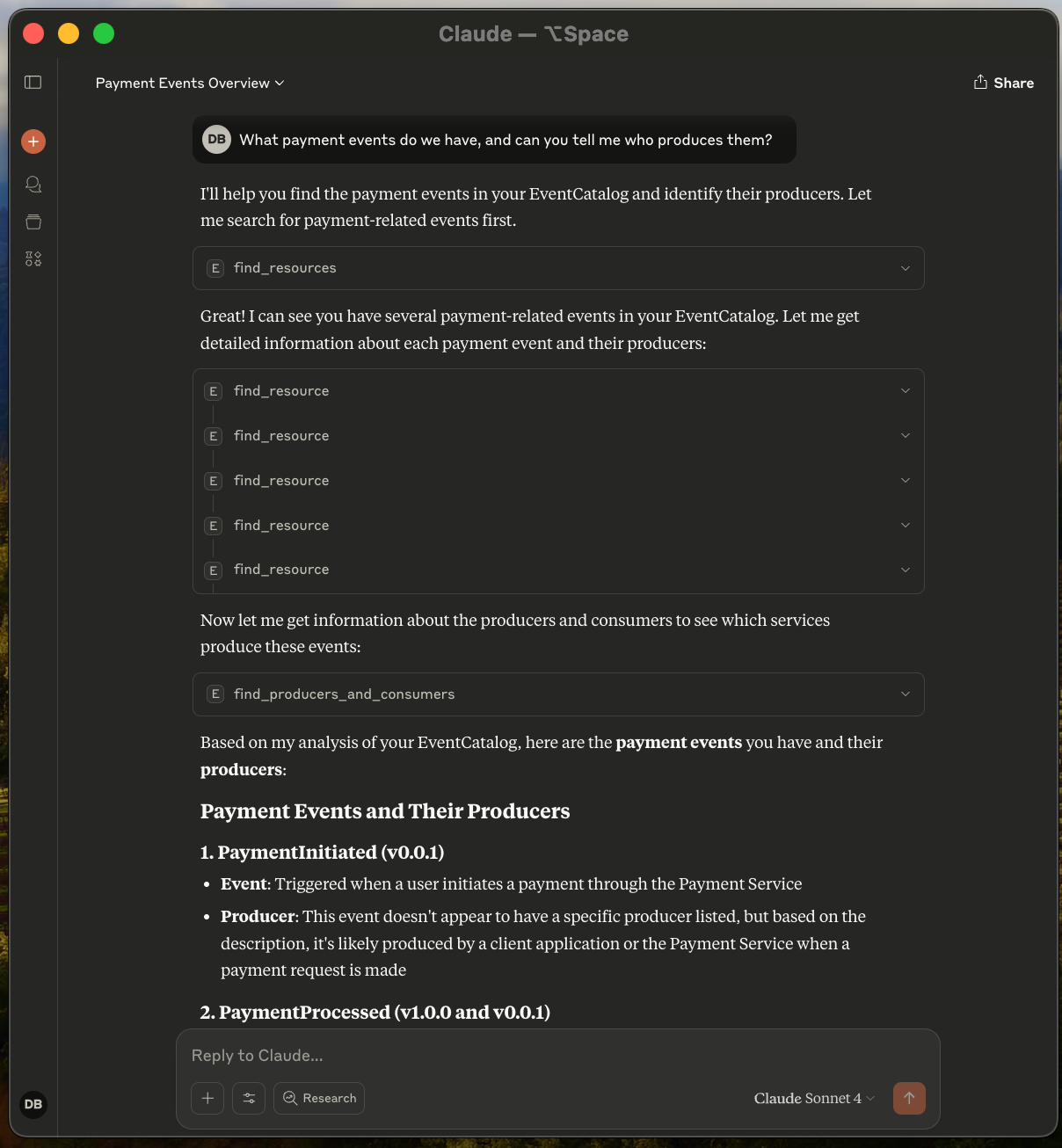Open the recent chats icon
Viewport: 1062px width, 1148px height.
[x=33, y=184]
